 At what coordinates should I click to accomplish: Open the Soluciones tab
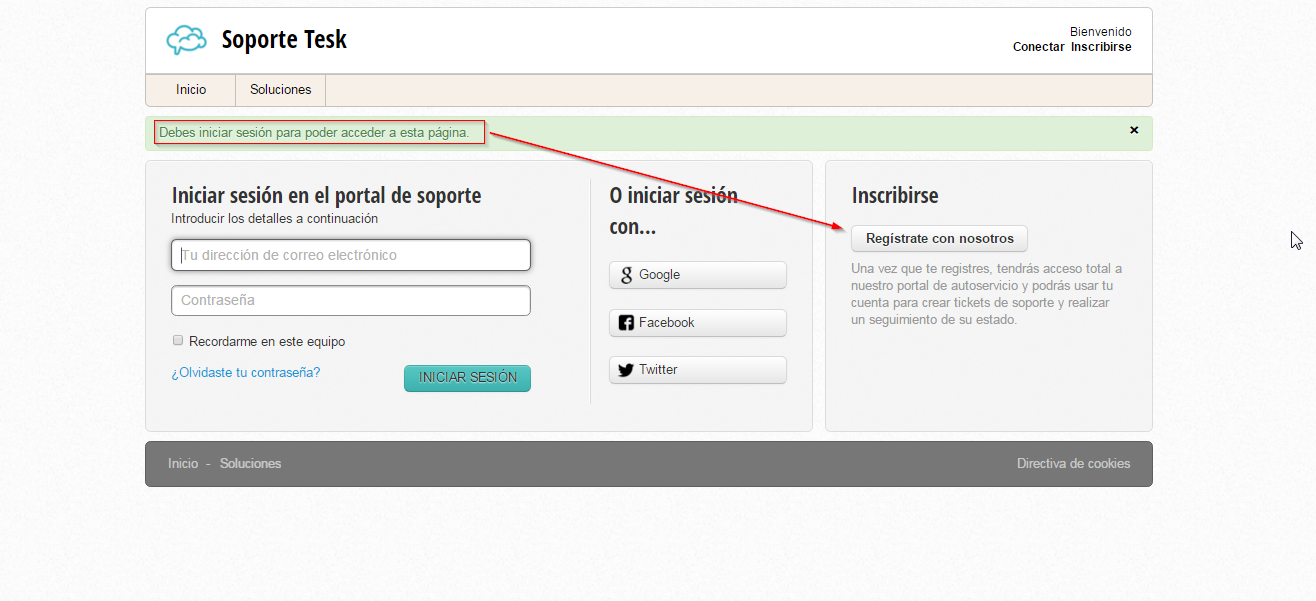pyautogui.click(x=281, y=90)
